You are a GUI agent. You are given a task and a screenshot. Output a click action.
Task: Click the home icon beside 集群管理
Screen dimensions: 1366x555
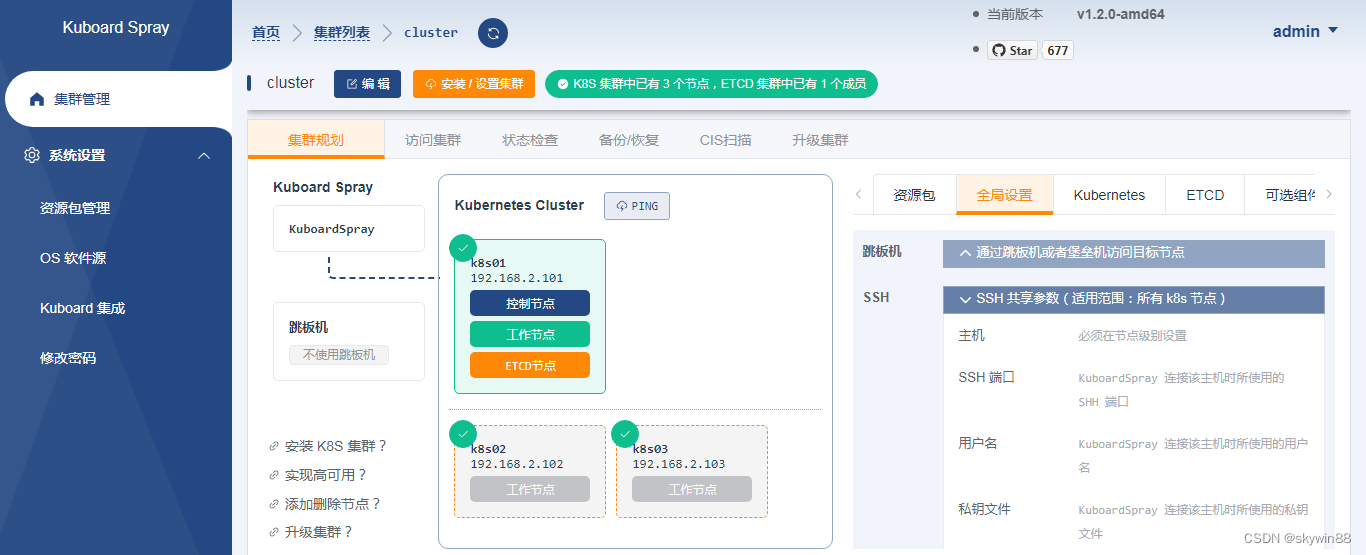[x=37, y=99]
